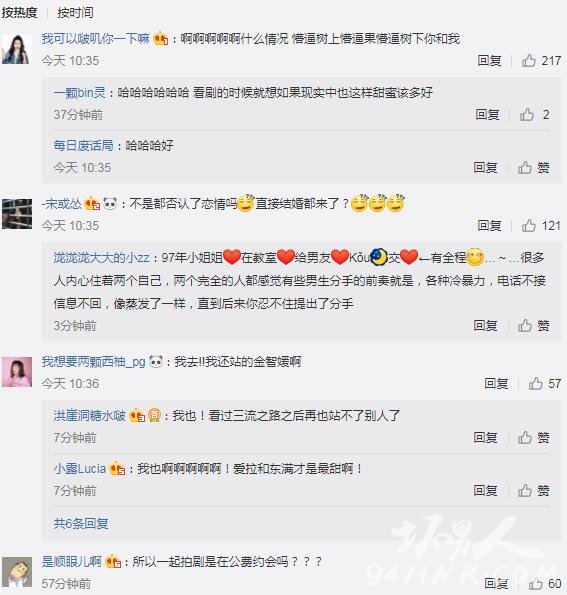Open the first commenter's avatar photo
567x595 pixels.
(x=17, y=49)
